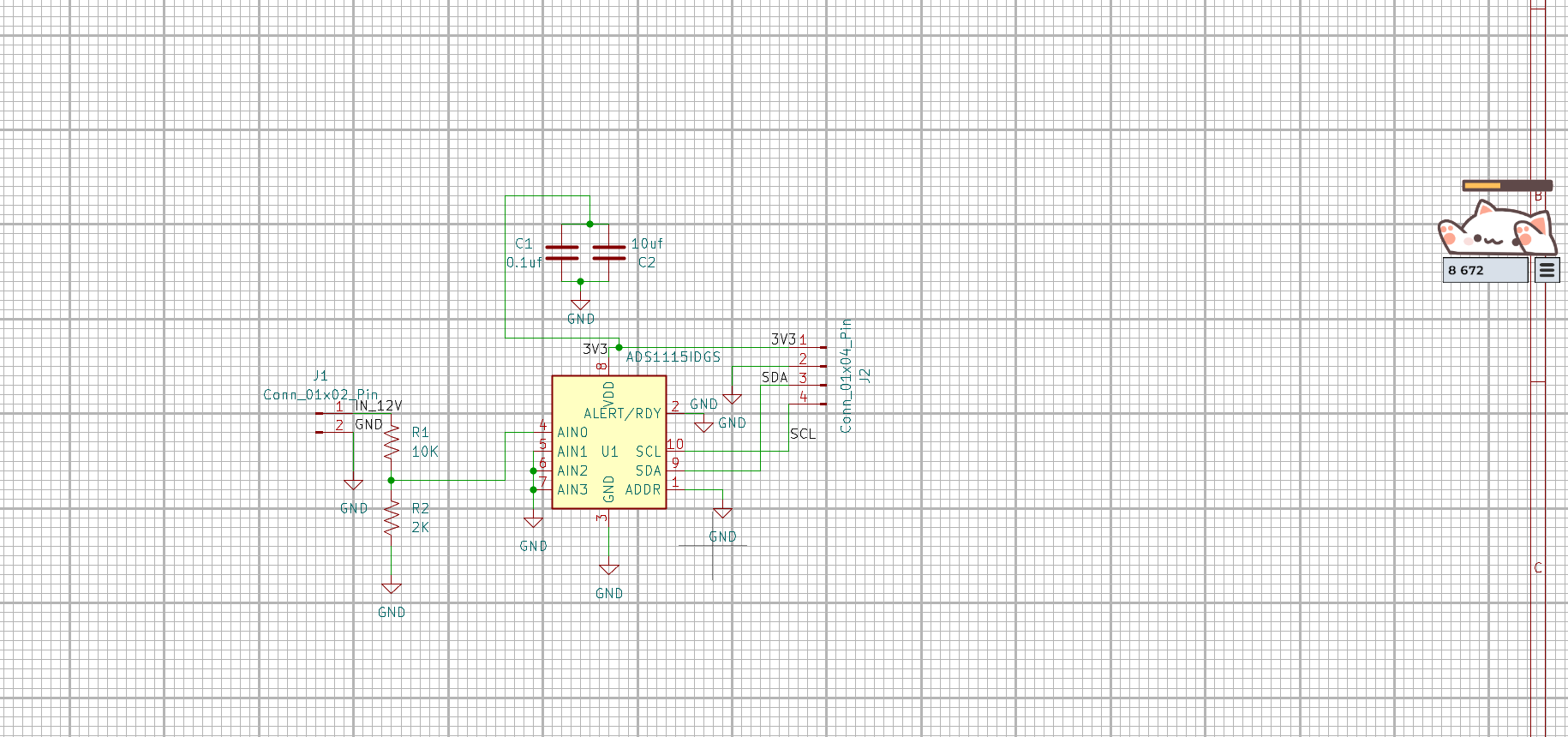Click the Conn_01x04_Pin vertical text

846,375
